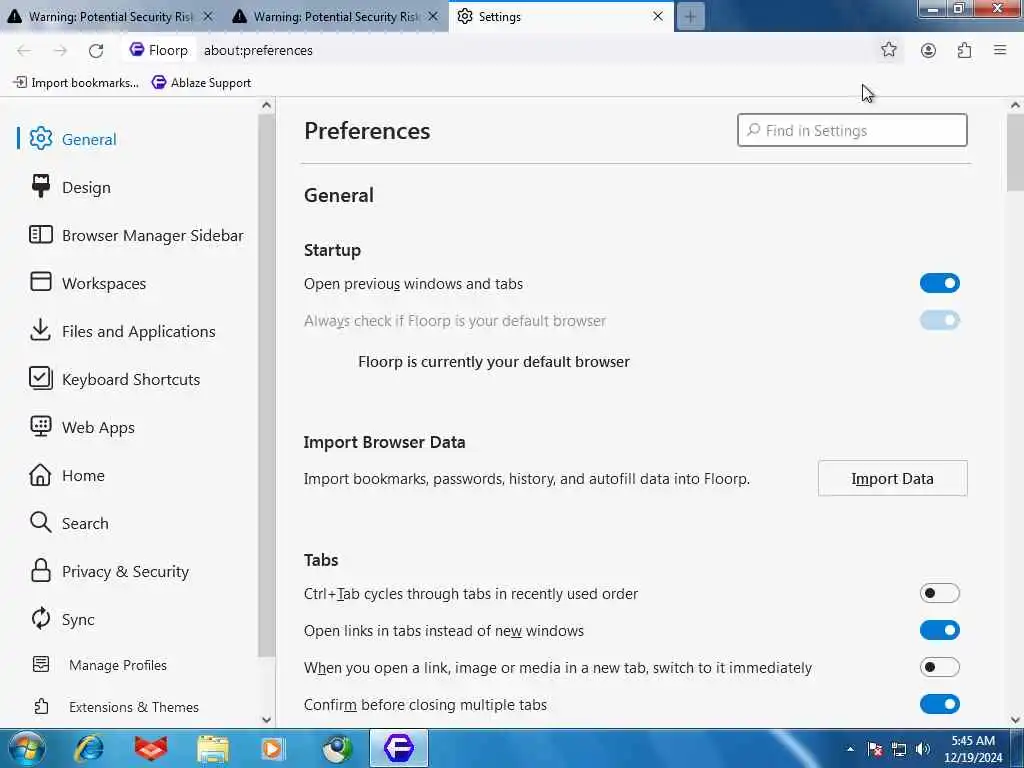The width and height of the screenshot is (1024, 768).
Task: Open Workspaces window icon in sidebar
Action: point(40,281)
